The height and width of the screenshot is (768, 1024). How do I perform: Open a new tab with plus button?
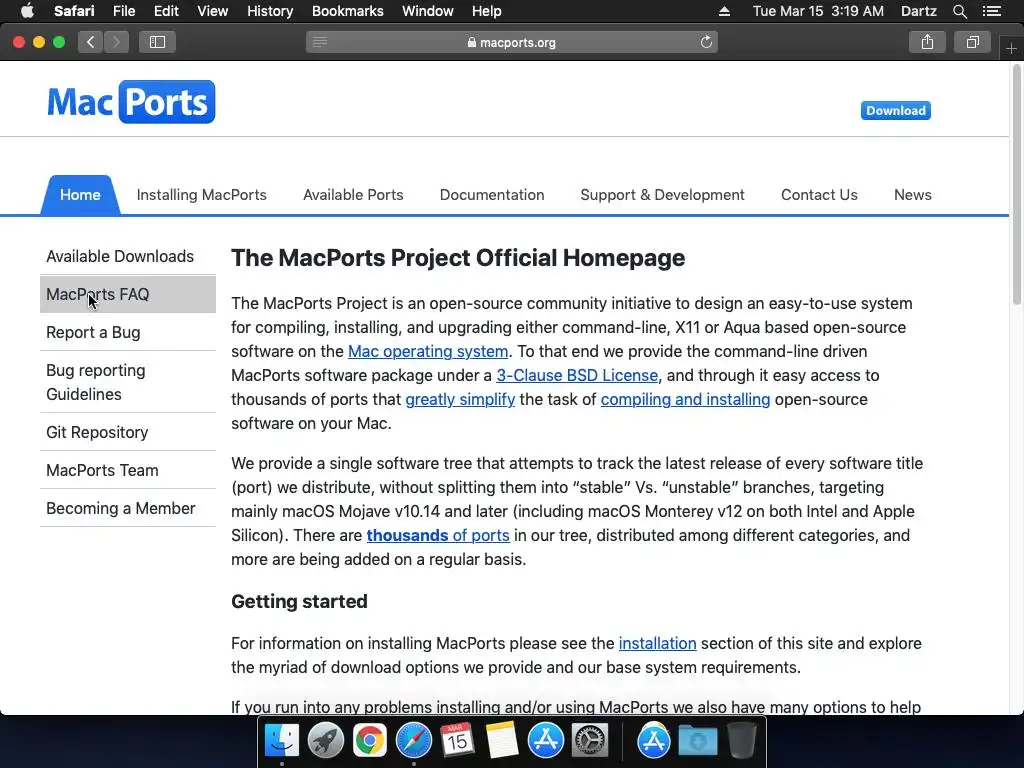click(1011, 48)
